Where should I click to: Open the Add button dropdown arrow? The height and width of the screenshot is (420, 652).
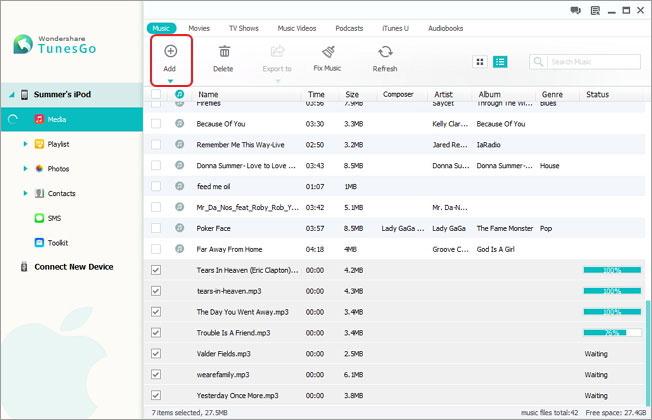pos(170,81)
